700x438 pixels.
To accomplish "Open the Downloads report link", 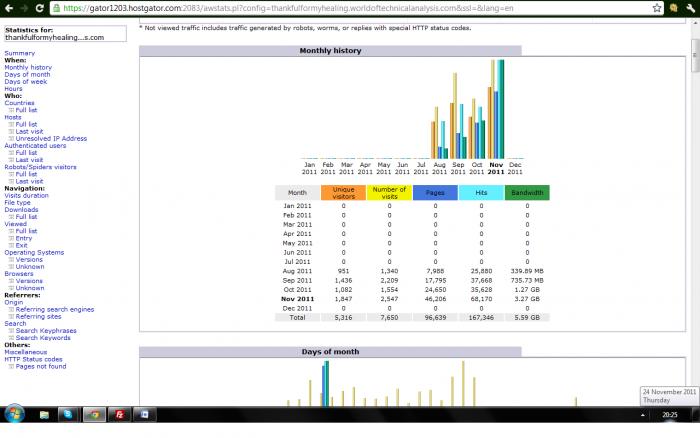I will tap(21, 210).
